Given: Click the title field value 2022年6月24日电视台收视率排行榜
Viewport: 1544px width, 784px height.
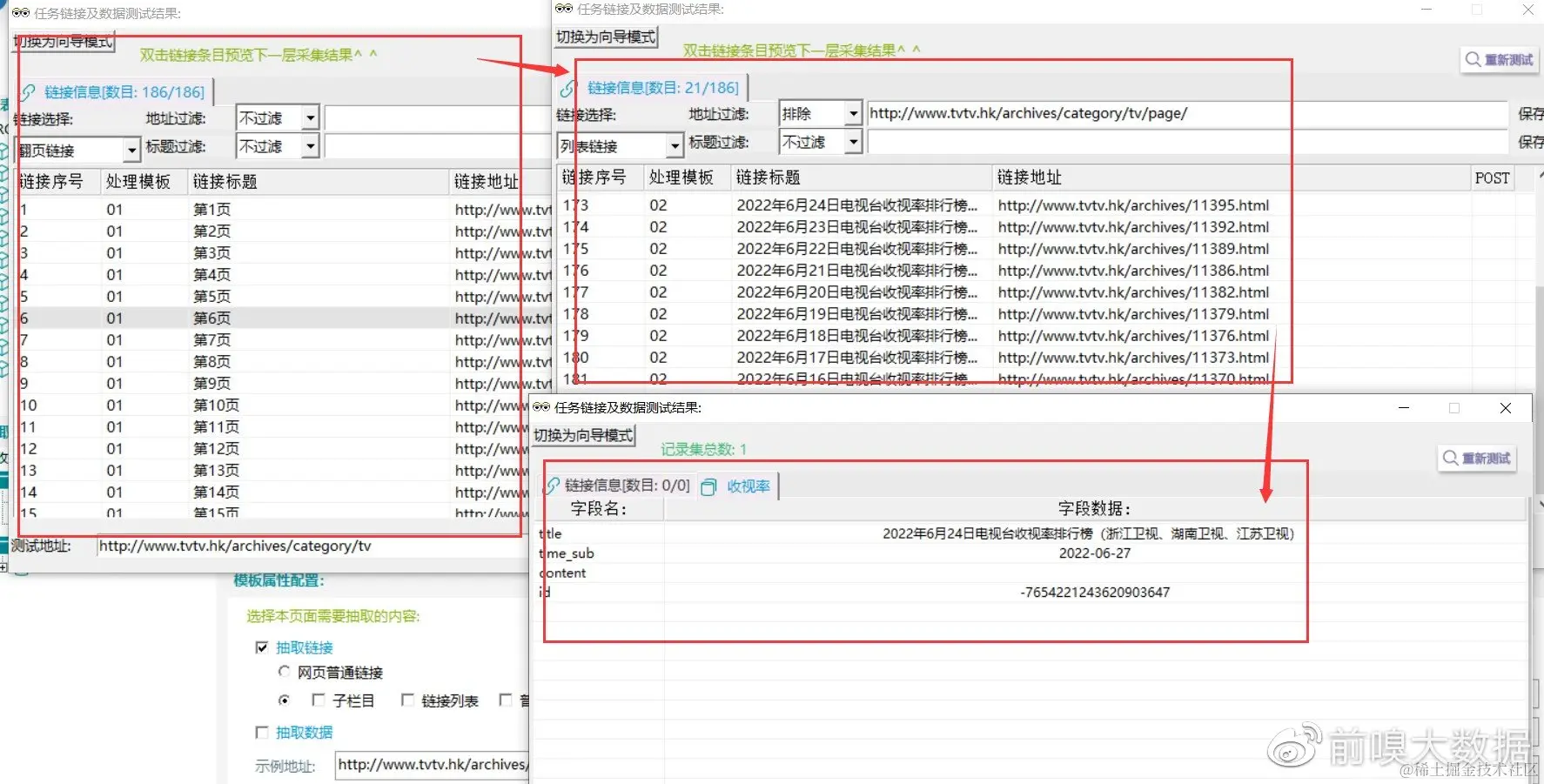Looking at the screenshot, I should [1088, 534].
